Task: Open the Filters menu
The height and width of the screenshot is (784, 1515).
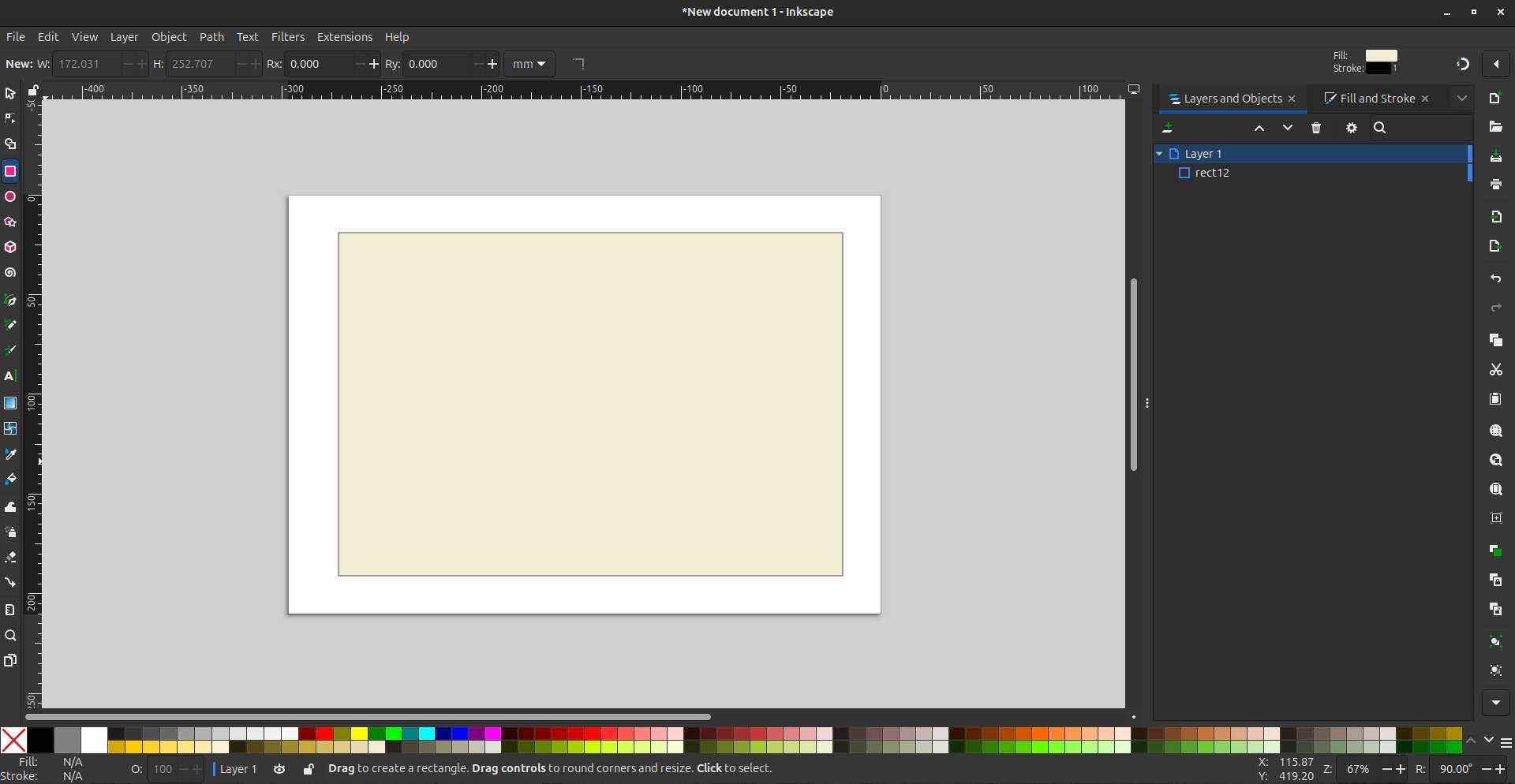Action: (x=288, y=37)
